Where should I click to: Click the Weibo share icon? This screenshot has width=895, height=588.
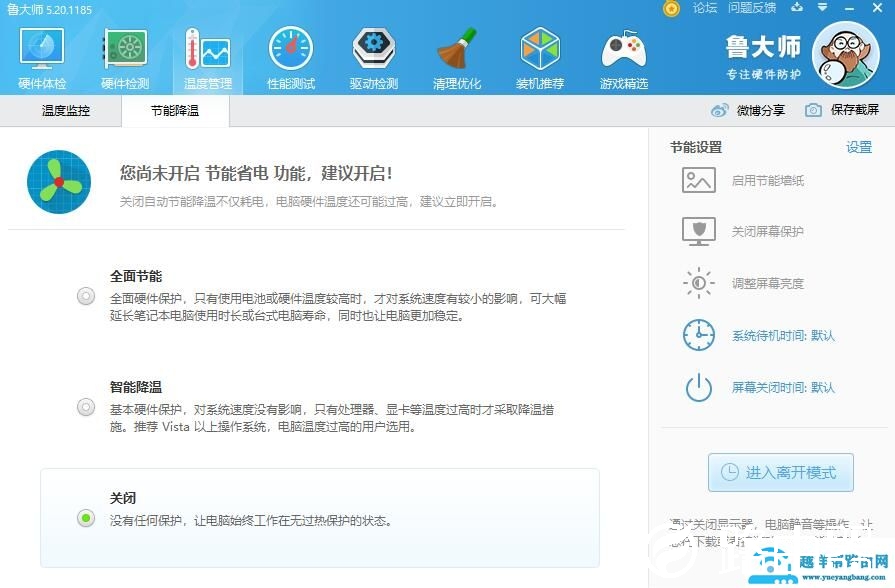point(719,110)
